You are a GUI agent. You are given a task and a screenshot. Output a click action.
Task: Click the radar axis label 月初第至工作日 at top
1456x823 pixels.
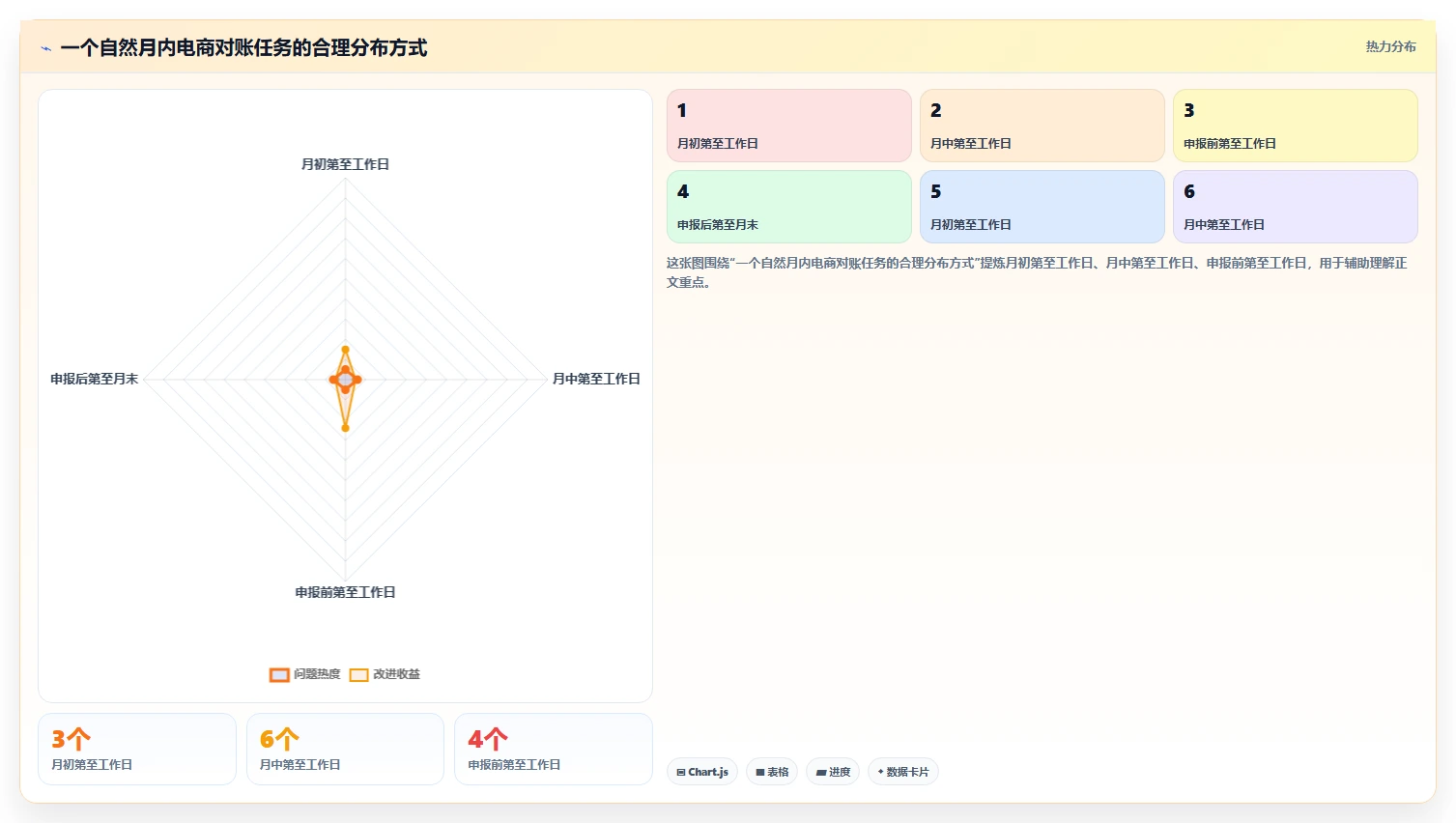point(345,164)
